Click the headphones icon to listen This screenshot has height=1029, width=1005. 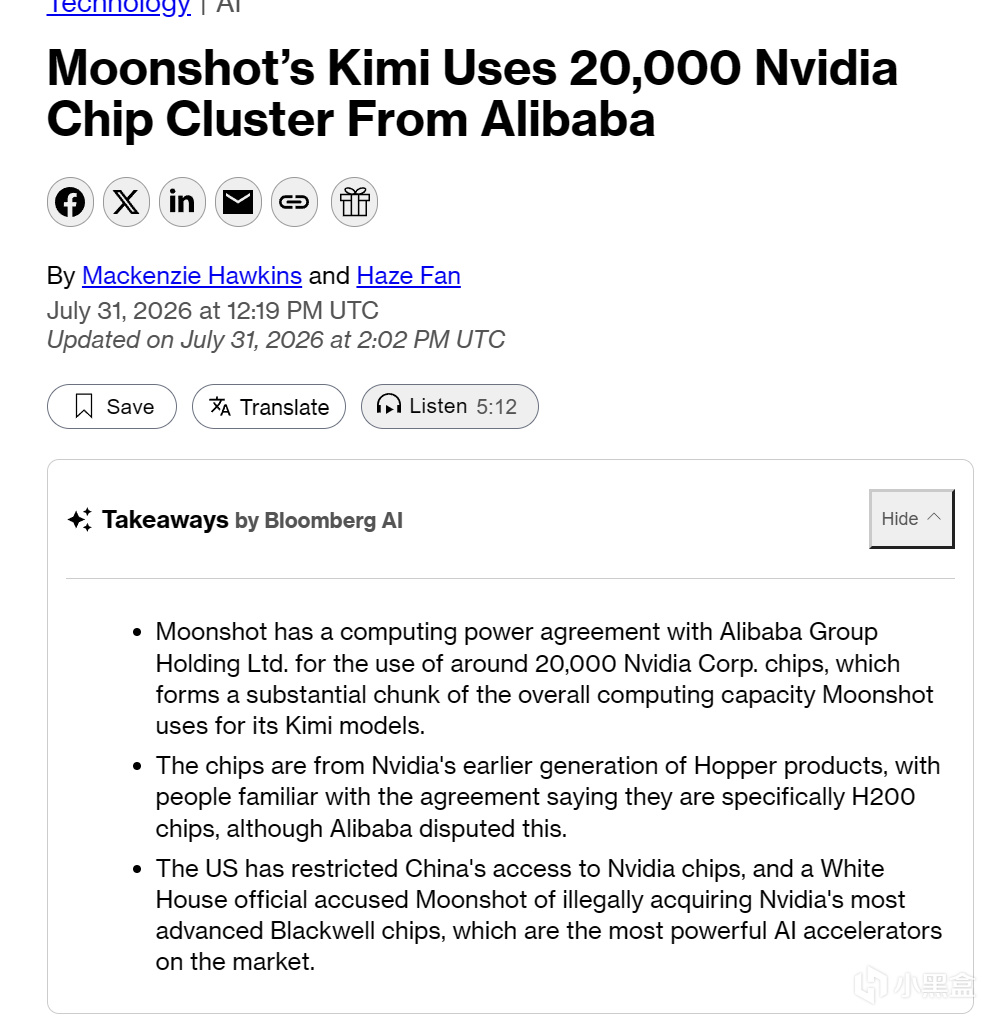(389, 405)
